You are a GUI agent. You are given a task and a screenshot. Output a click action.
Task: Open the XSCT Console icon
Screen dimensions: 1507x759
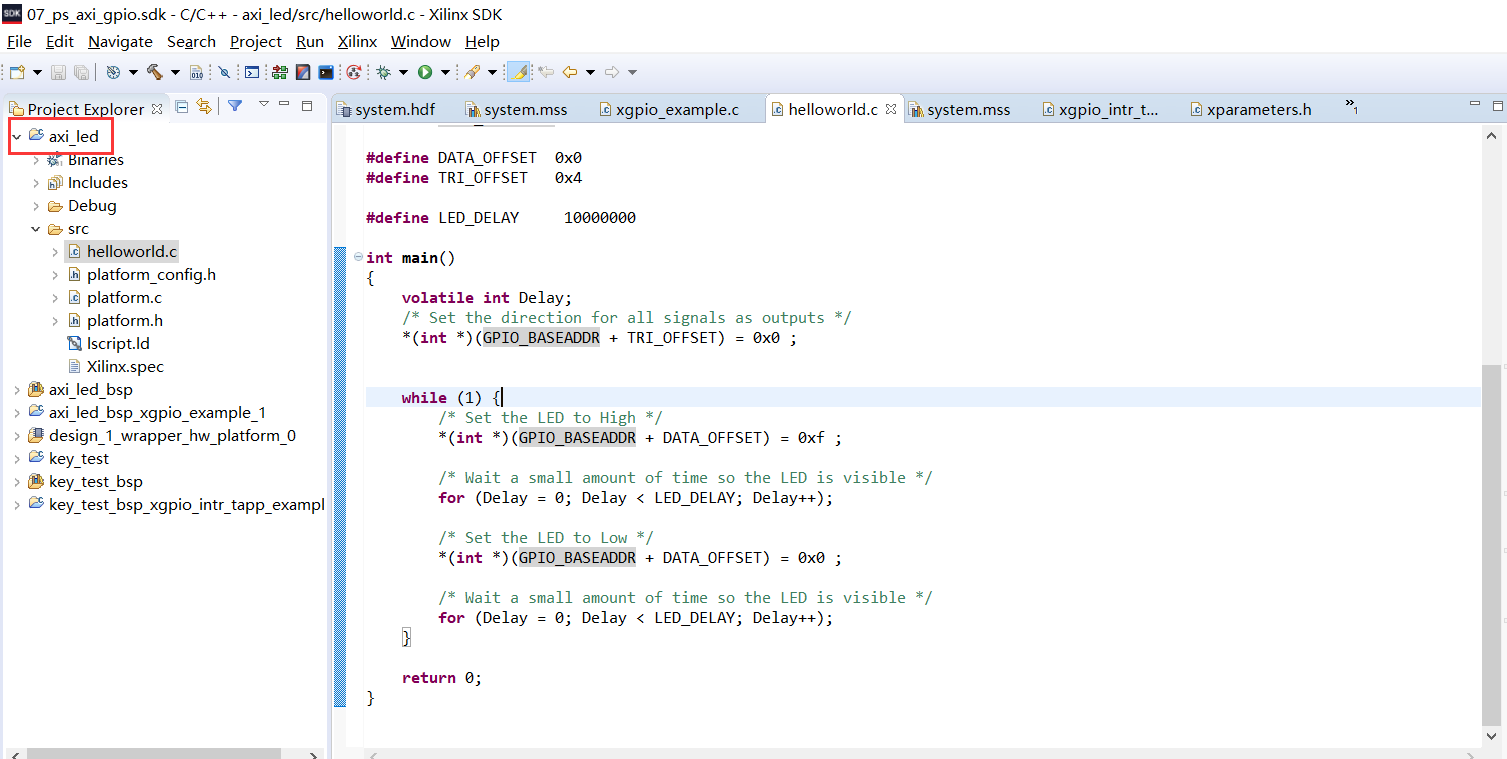pyautogui.click(x=326, y=72)
